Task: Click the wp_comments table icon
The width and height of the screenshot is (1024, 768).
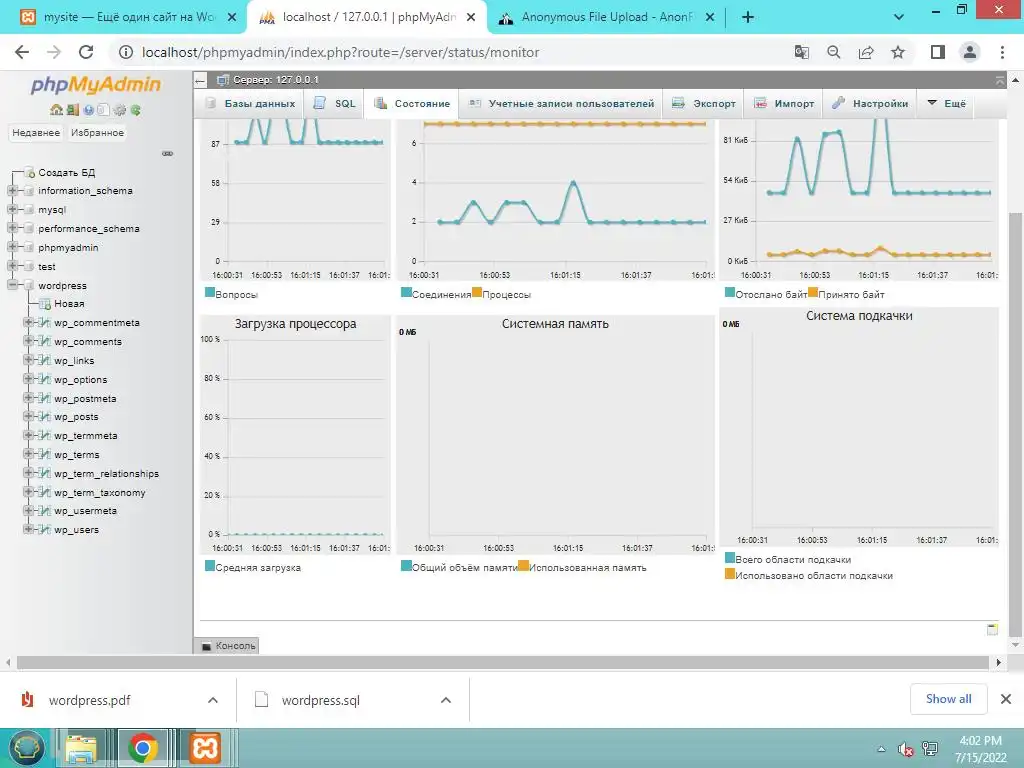Action: [x=44, y=342]
